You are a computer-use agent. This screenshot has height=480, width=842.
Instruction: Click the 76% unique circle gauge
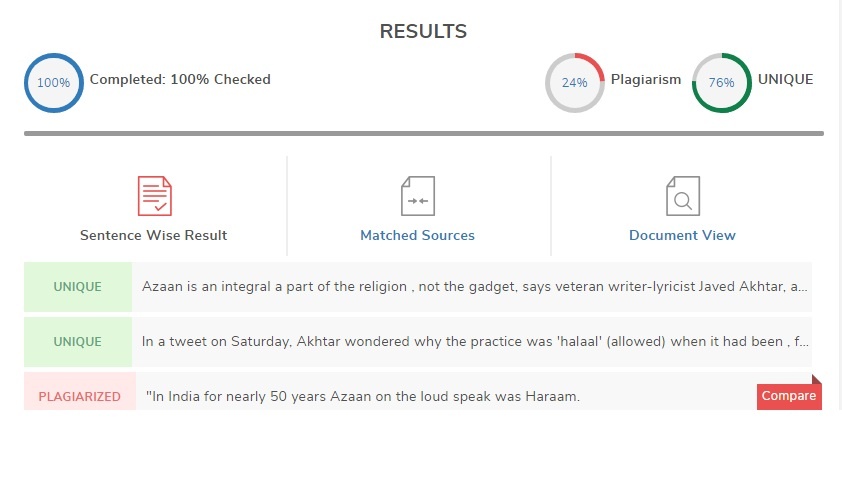(722, 83)
